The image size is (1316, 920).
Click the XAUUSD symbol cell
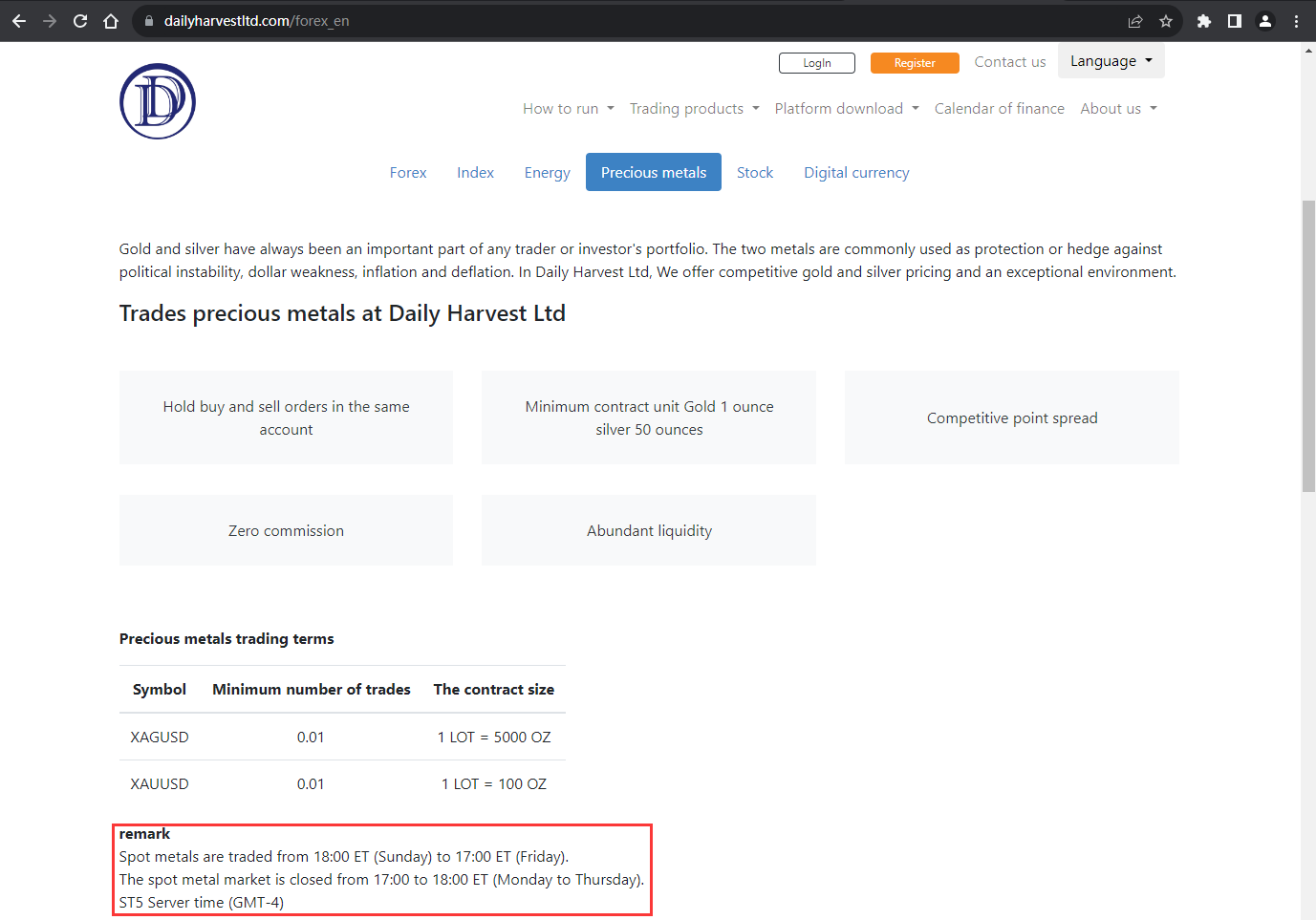(160, 783)
